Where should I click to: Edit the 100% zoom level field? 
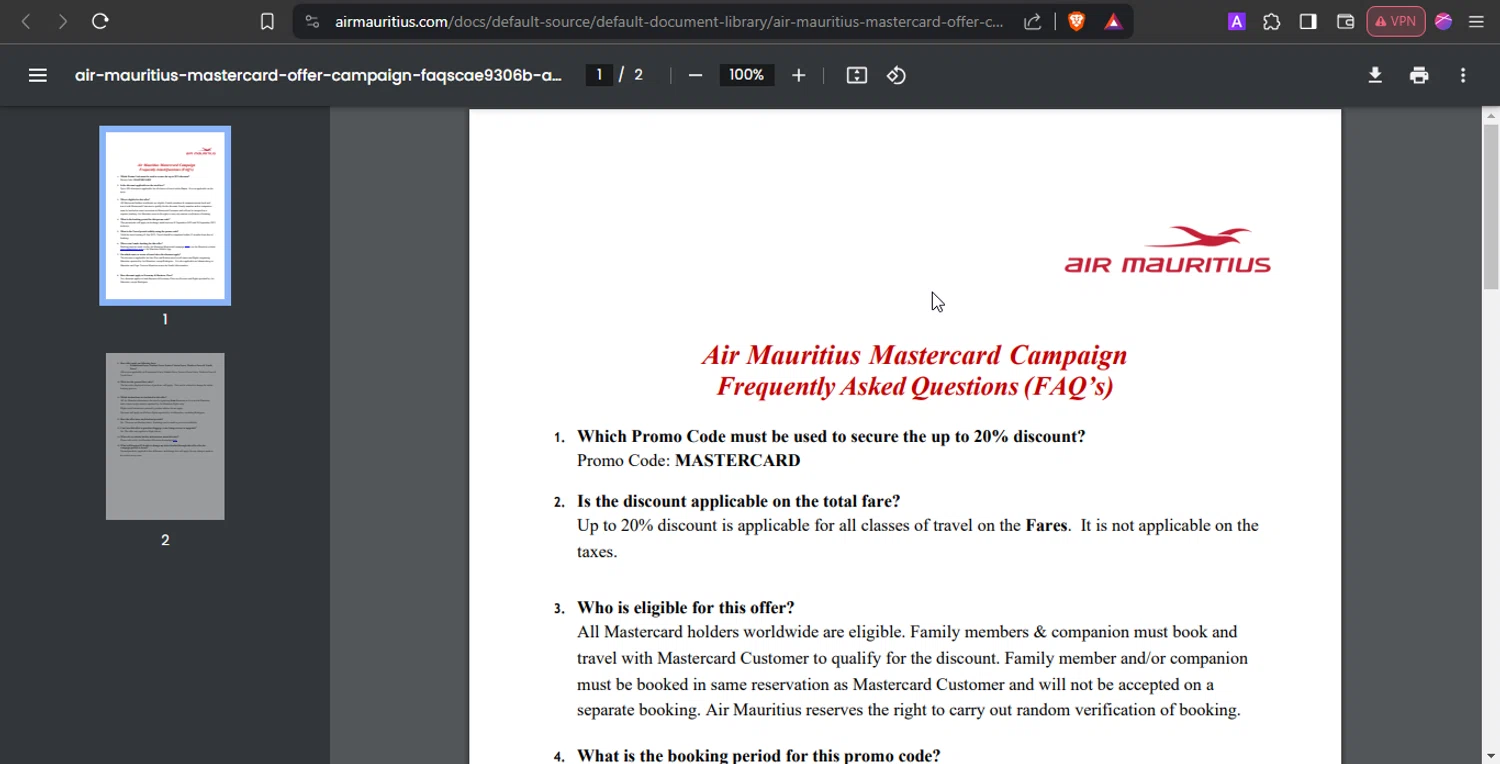[746, 75]
